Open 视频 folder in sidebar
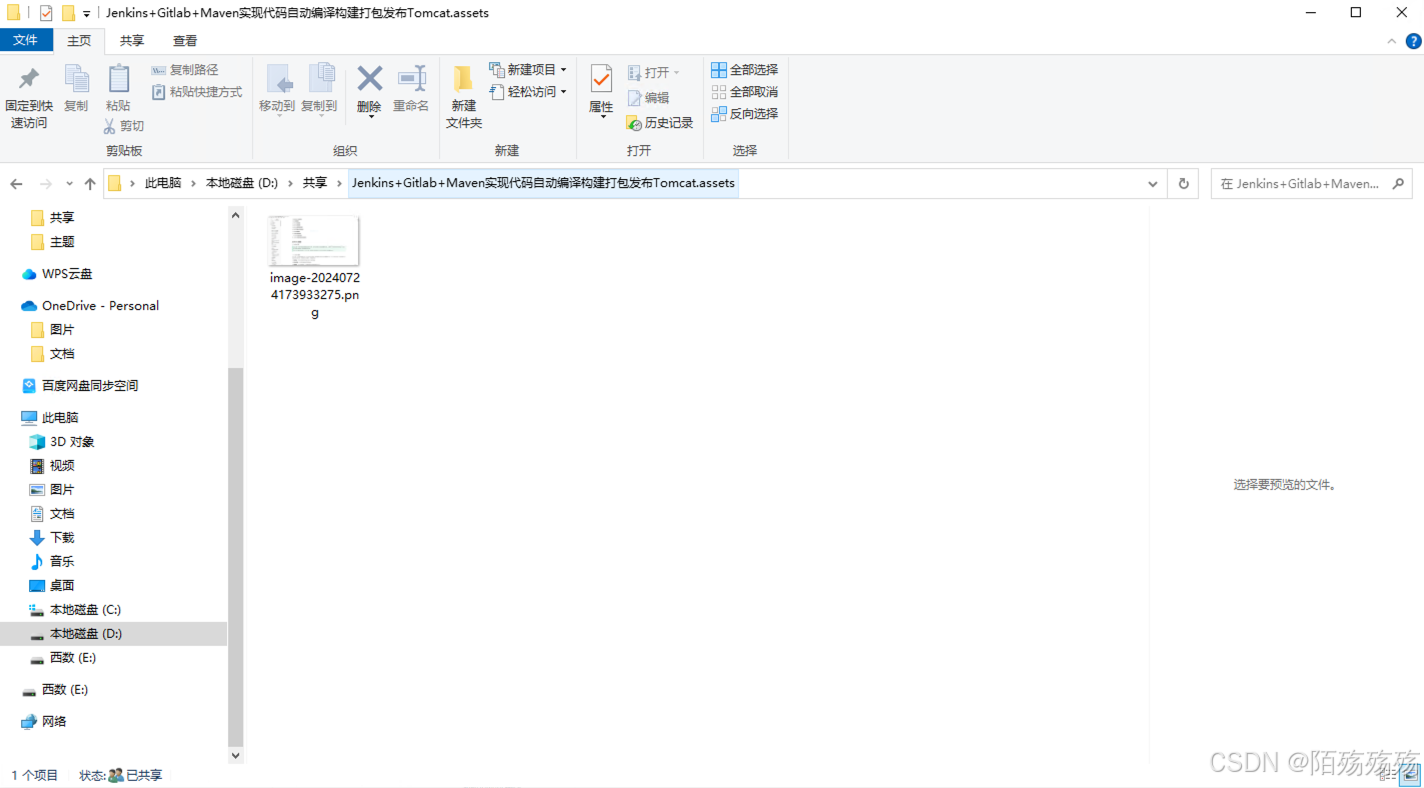This screenshot has width=1424, height=788. 62,465
